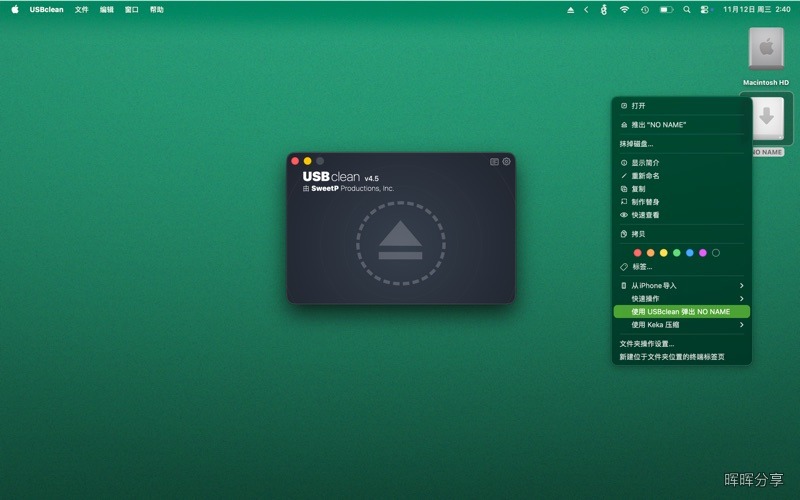This screenshot has height=500, width=800.
Task: Open the 帮助 menu
Action: pos(157,10)
